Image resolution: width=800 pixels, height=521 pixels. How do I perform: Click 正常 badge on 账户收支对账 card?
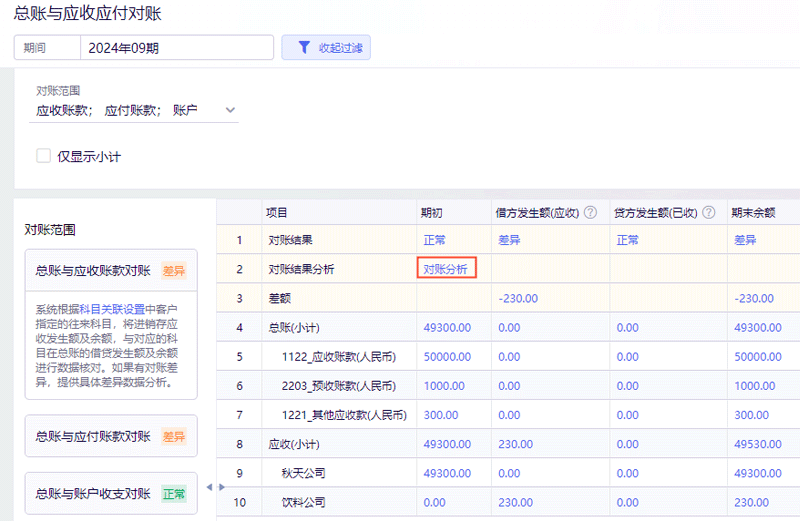[x=173, y=493]
